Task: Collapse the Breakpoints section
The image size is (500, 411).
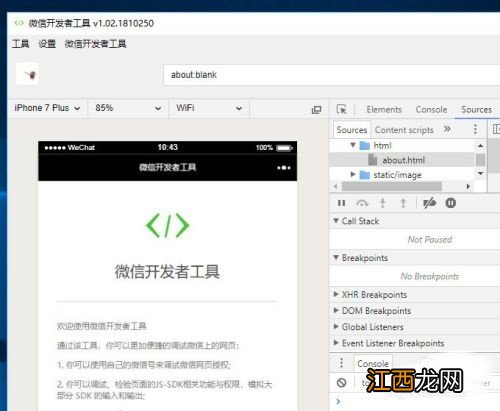Action: 336,257
